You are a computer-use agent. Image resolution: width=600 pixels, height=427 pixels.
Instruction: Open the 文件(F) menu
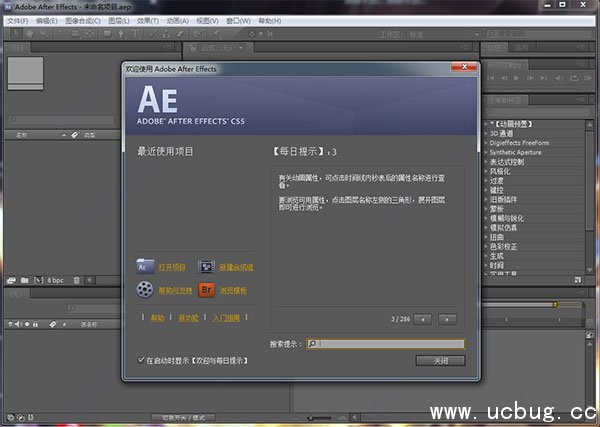[x=17, y=19]
